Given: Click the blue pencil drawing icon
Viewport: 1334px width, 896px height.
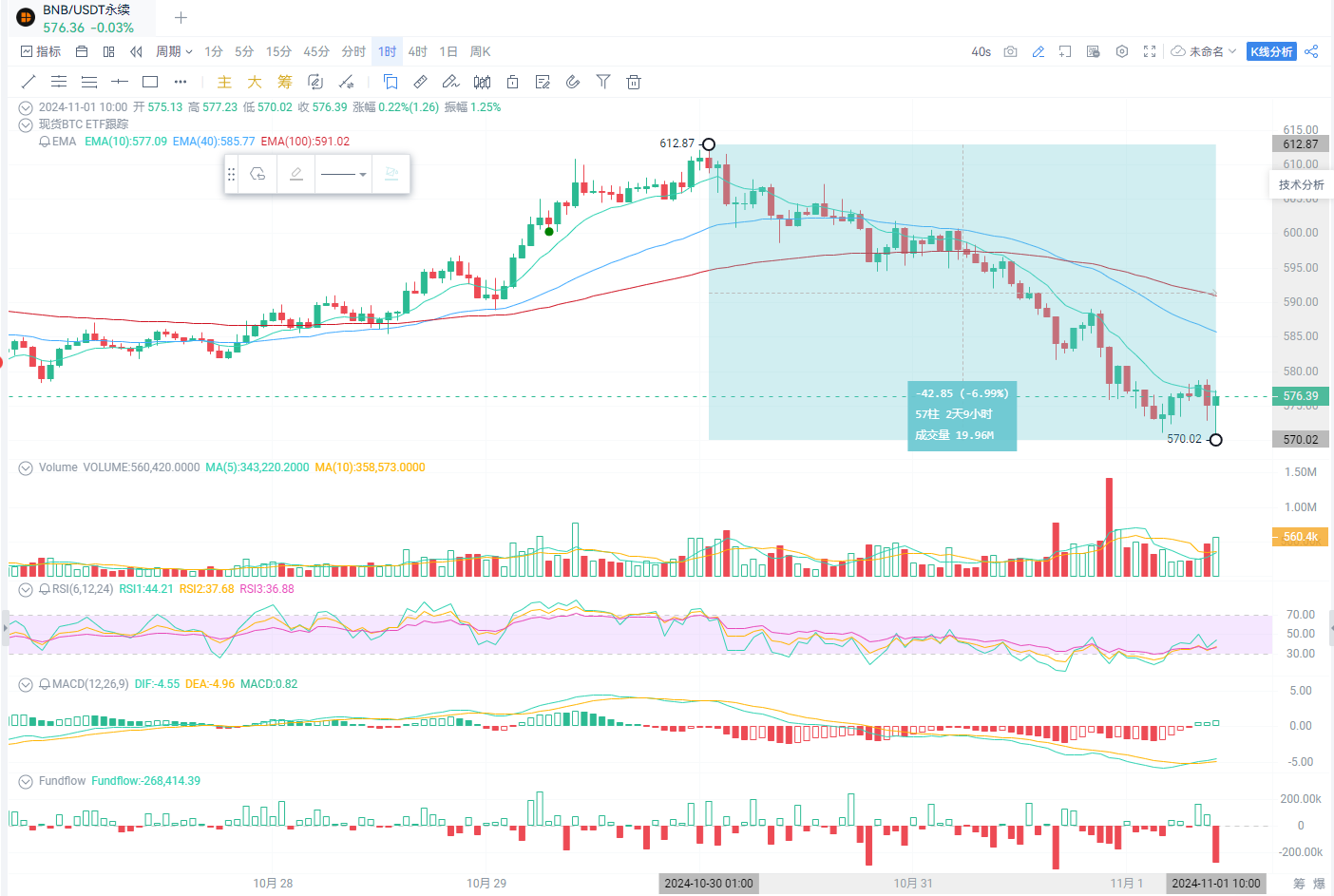Looking at the screenshot, I should [x=1038, y=51].
